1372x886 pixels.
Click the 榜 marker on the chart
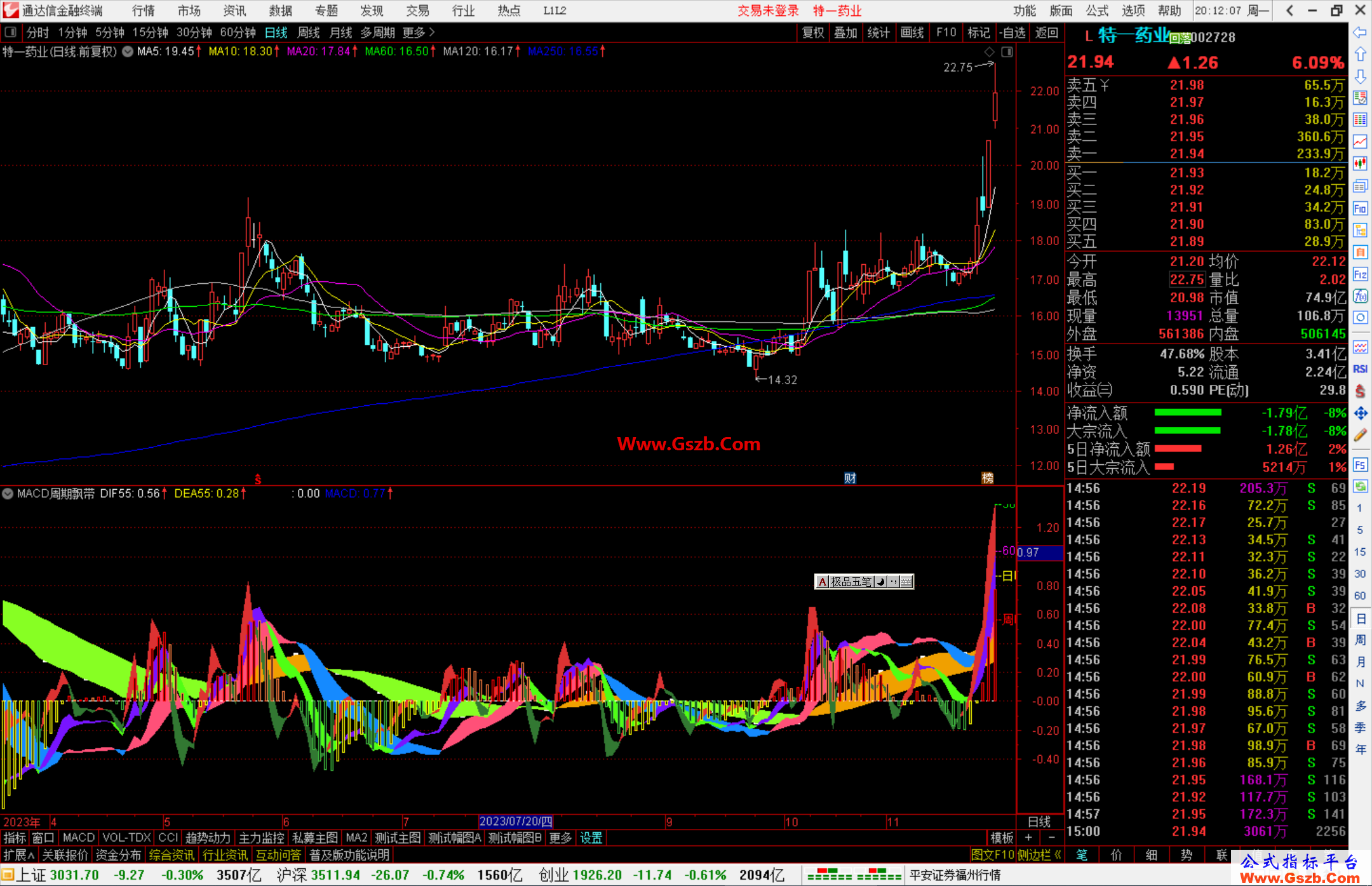click(x=988, y=478)
